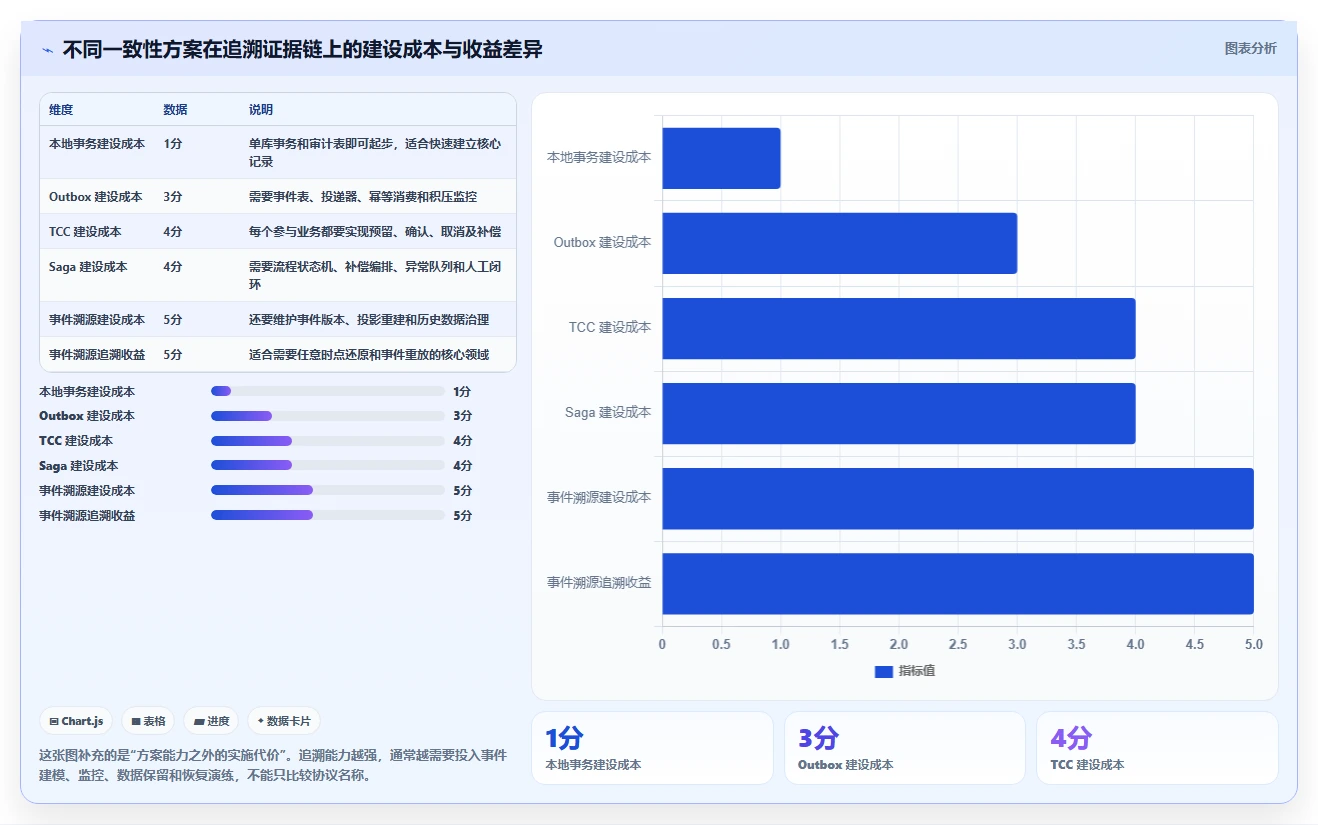
Task: Click the 2.5 tick on the x-axis
Action: [958, 645]
